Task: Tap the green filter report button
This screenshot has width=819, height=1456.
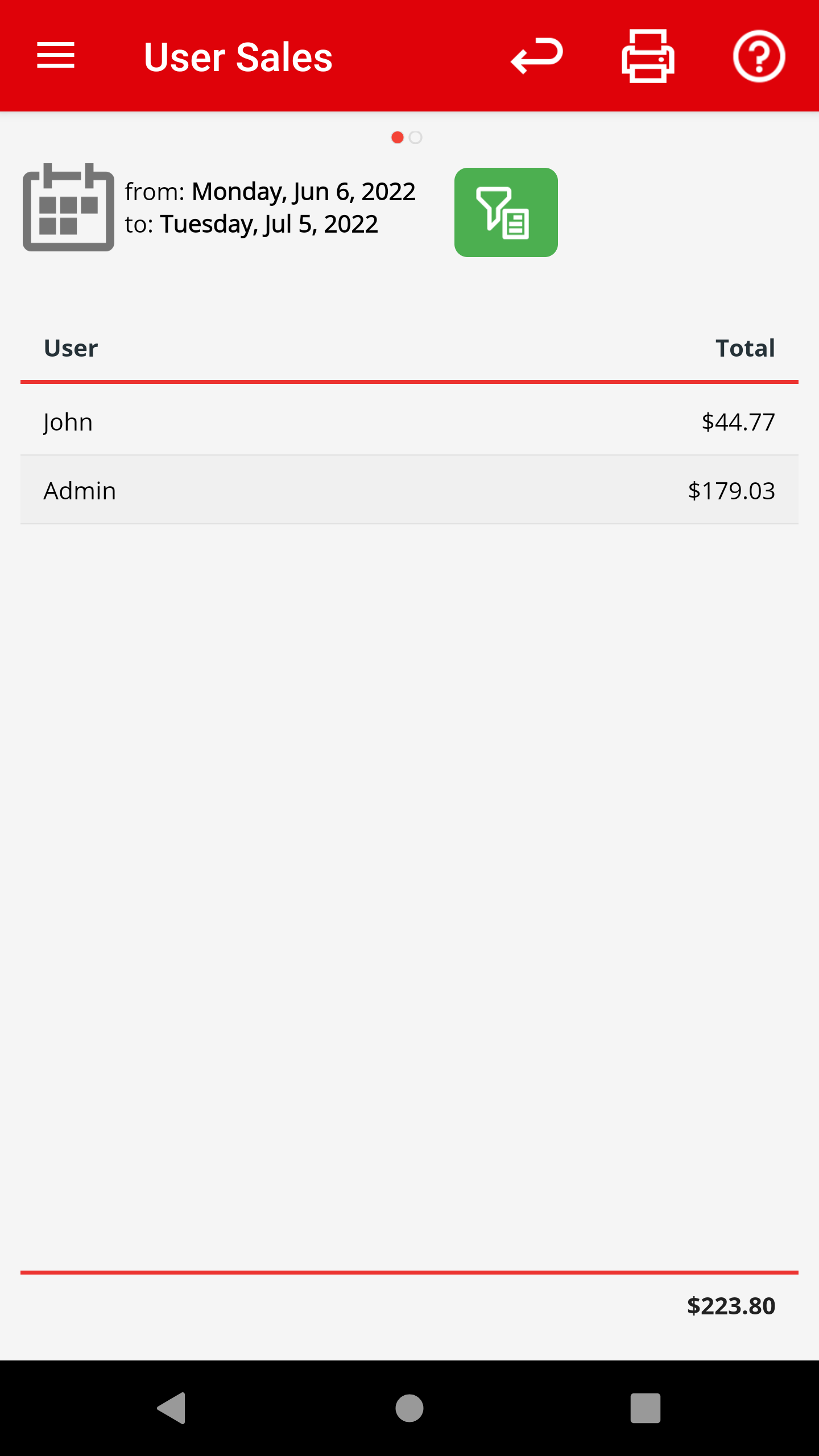Action: coord(506,212)
